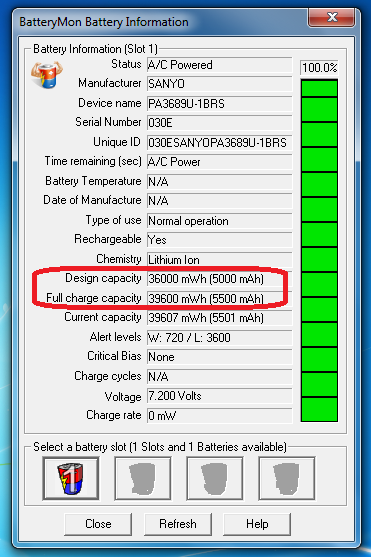The height and width of the screenshot is (557, 371).
Task: Click the Charge rate field 0 mW
Action: (x=220, y=416)
